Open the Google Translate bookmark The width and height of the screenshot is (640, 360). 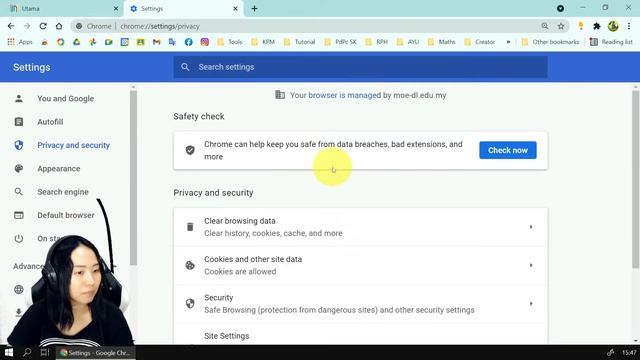tap(172, 42)
